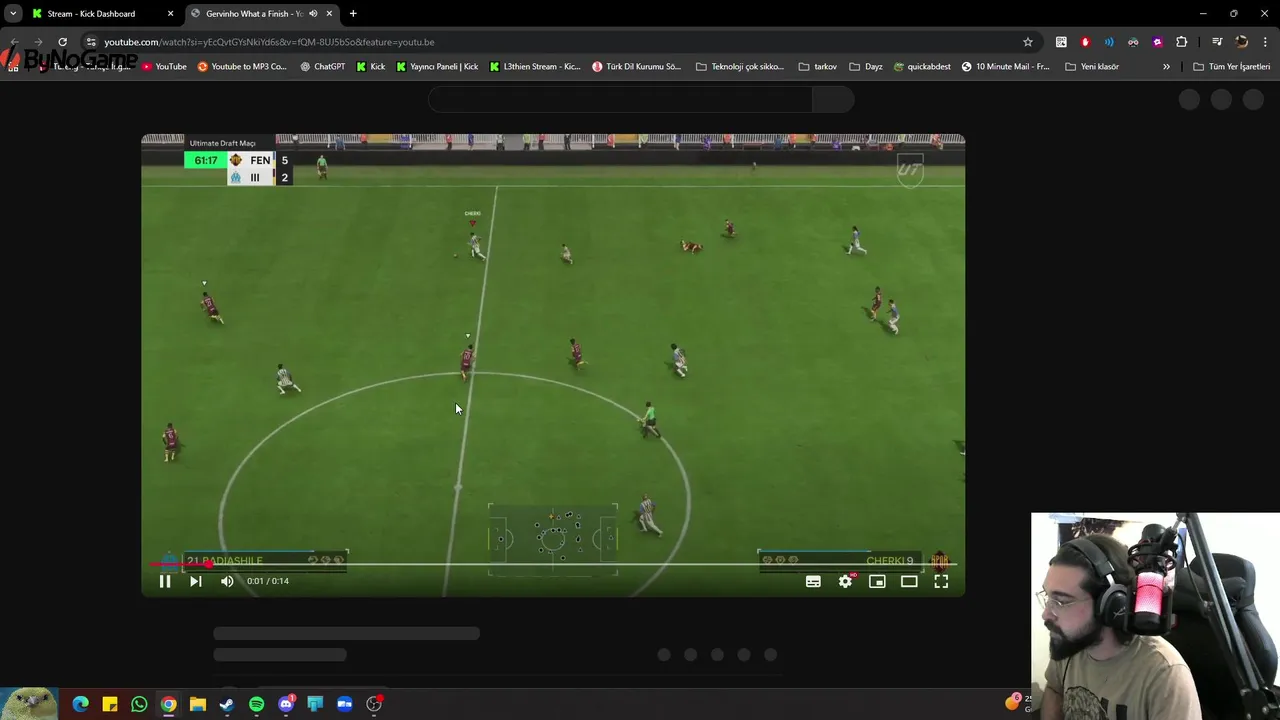
Task: Skip to the next video
Action: pos(196,581)
